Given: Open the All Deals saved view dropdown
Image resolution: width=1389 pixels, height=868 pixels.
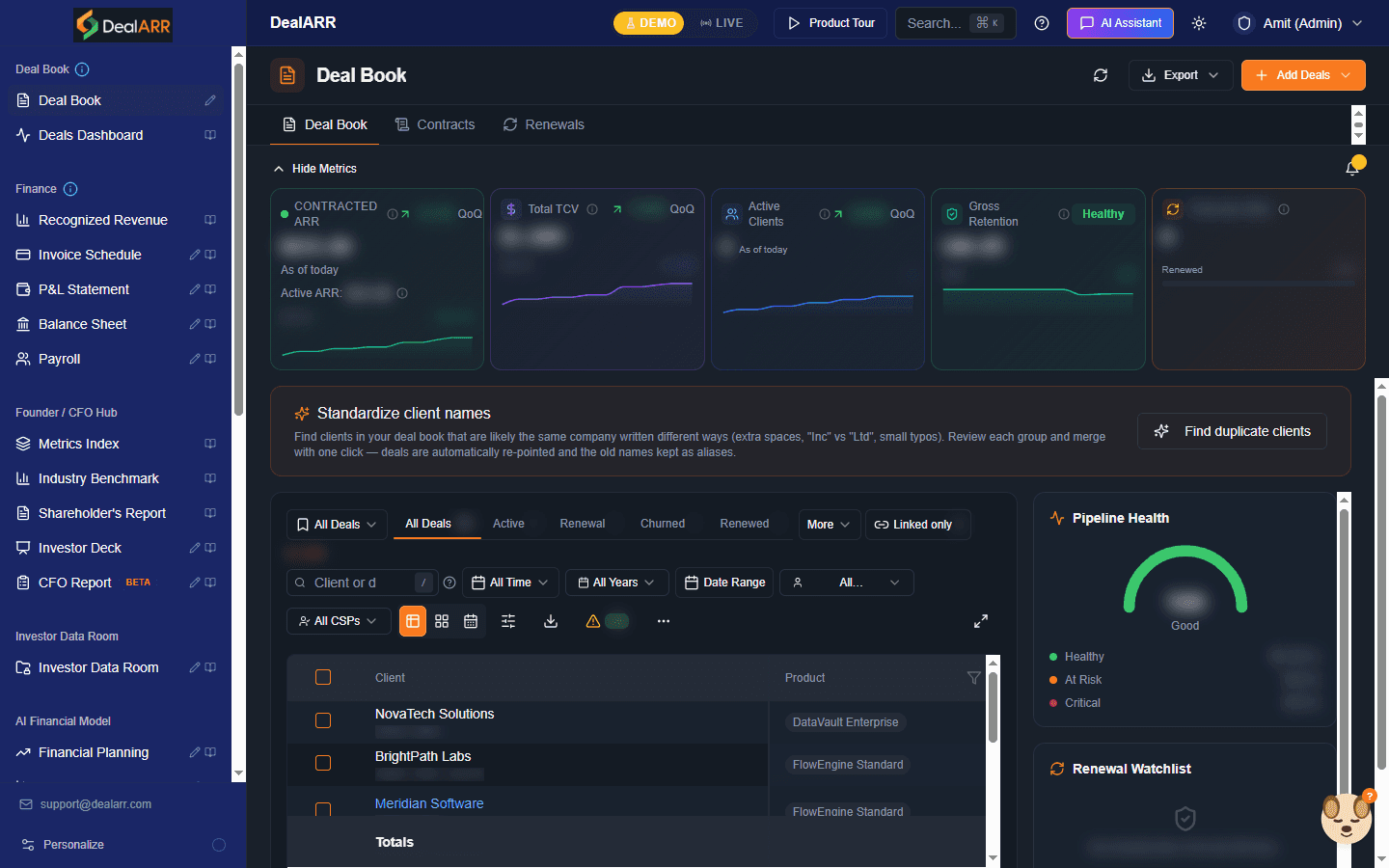Looking at the screenshot, I should 338,525.
